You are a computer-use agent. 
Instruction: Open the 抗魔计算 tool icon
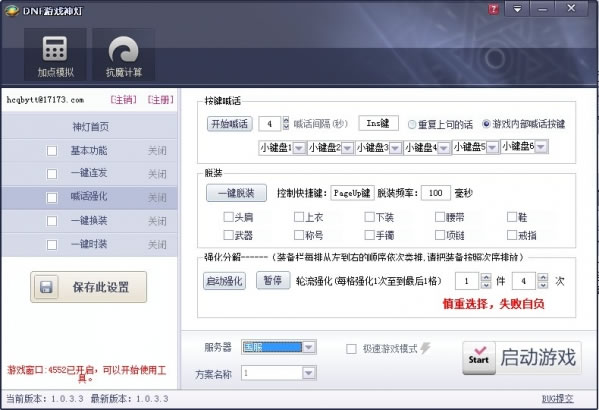pos(123,49)
